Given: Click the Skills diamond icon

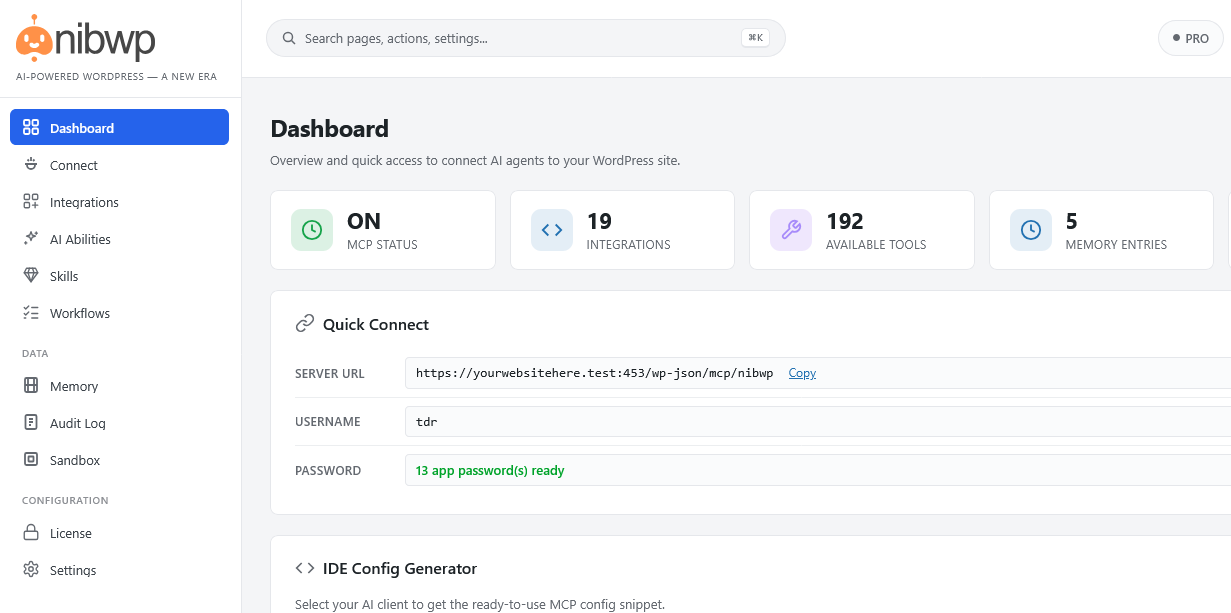Looking at the screenshot, I should [x=31, y=276].
